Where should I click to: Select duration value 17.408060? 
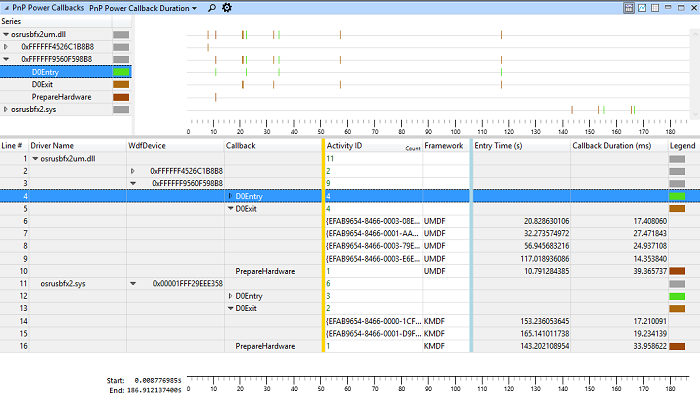pos(650,221)
